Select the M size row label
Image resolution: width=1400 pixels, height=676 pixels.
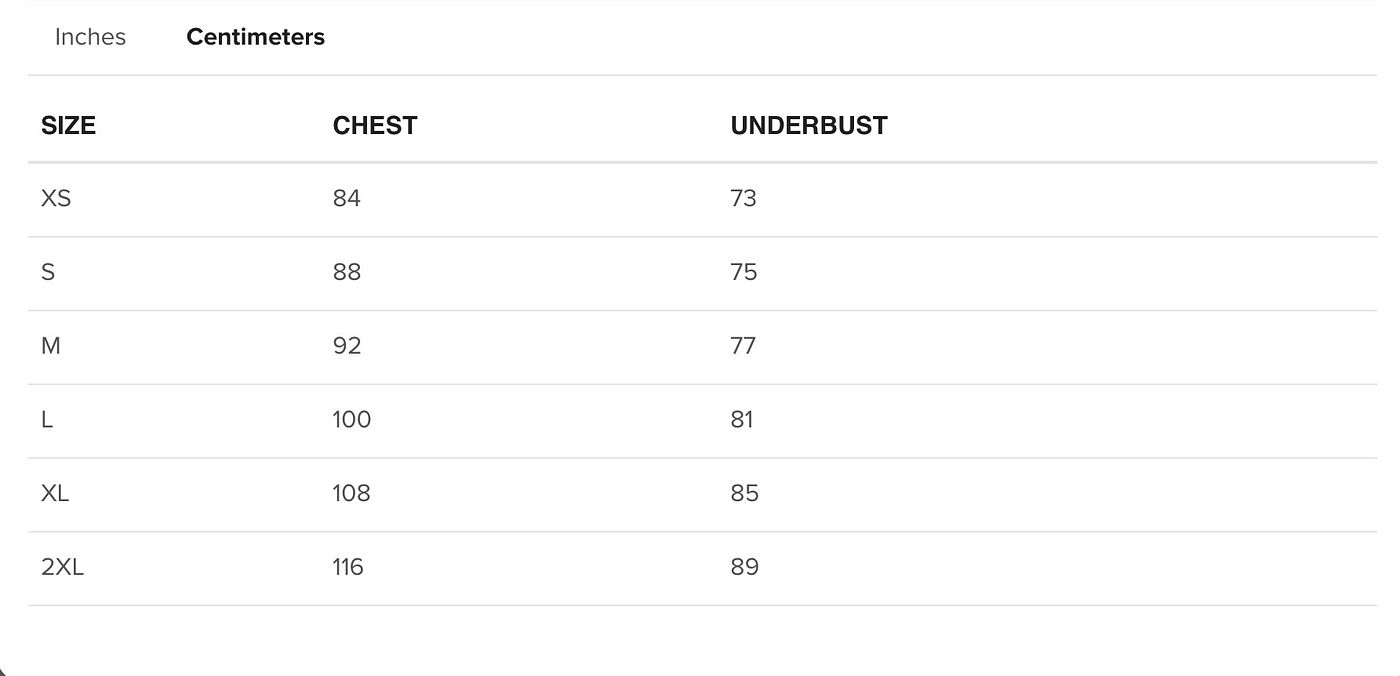[x=51, y=346]
